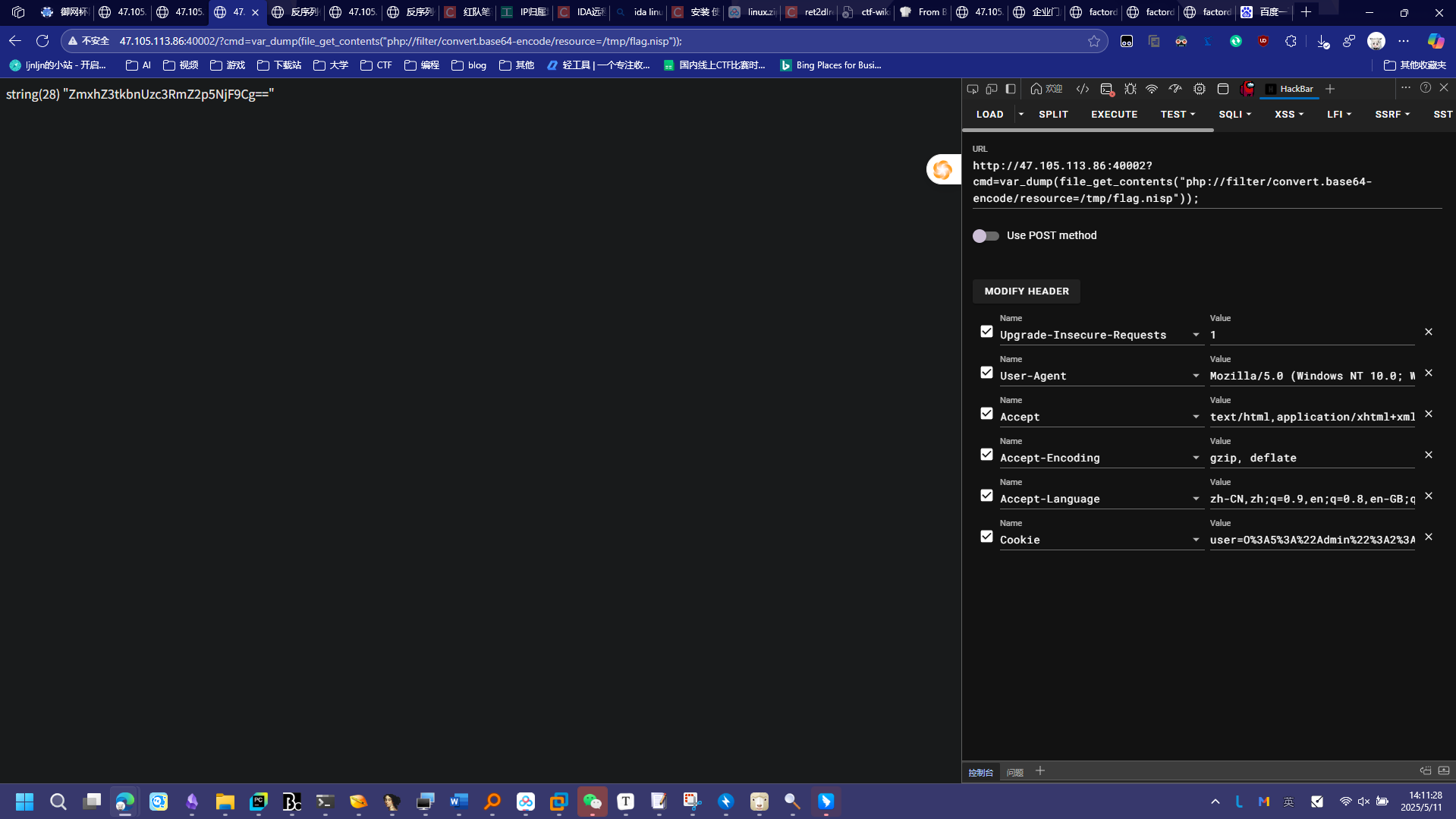The height and width of the screenshot is (819, 1456).
Task: Open File Explorer from the taskbar
Action: pyautogui.click(x=225, y=802)
